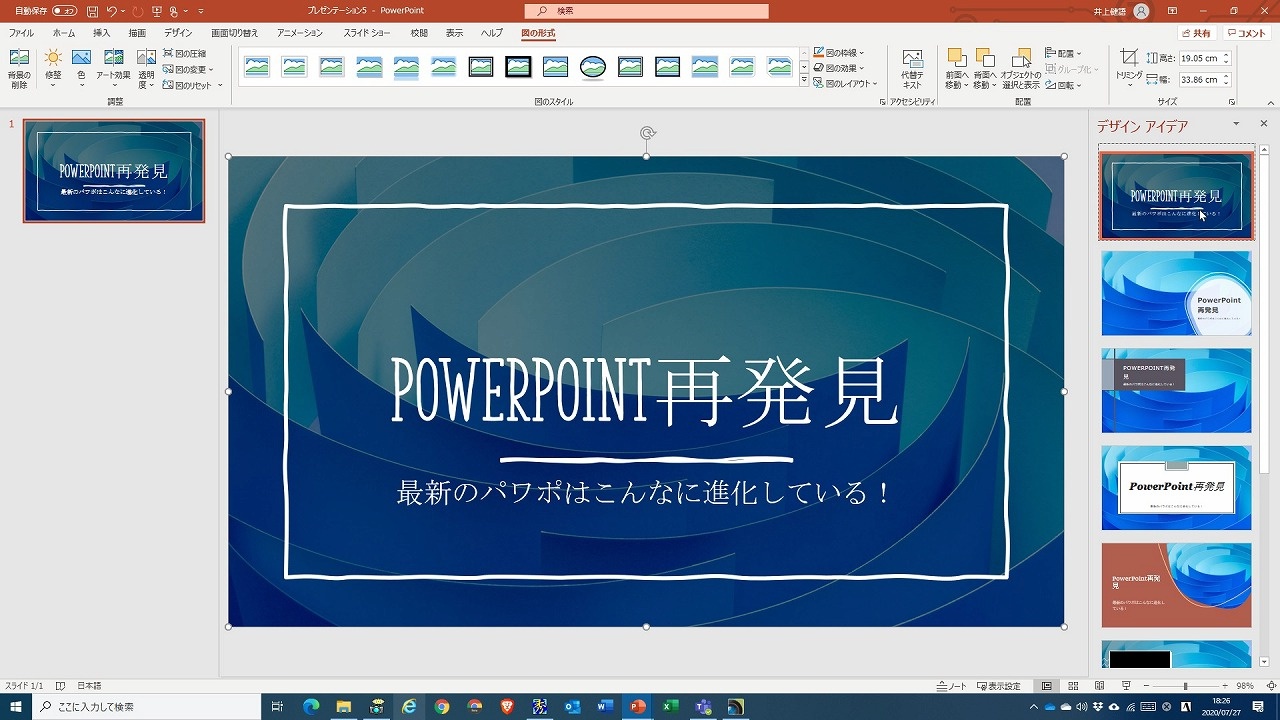Click the Redo icon in title bar
Viewport: 1280px width, 720px height.
[137, 11]
